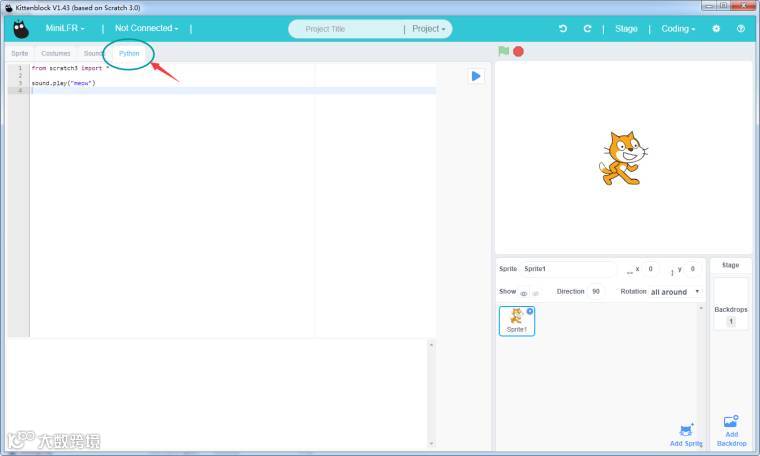Click the cat sprite on stage
The image size is (760, 456).
pyautogui.click(x=623, y=158)
